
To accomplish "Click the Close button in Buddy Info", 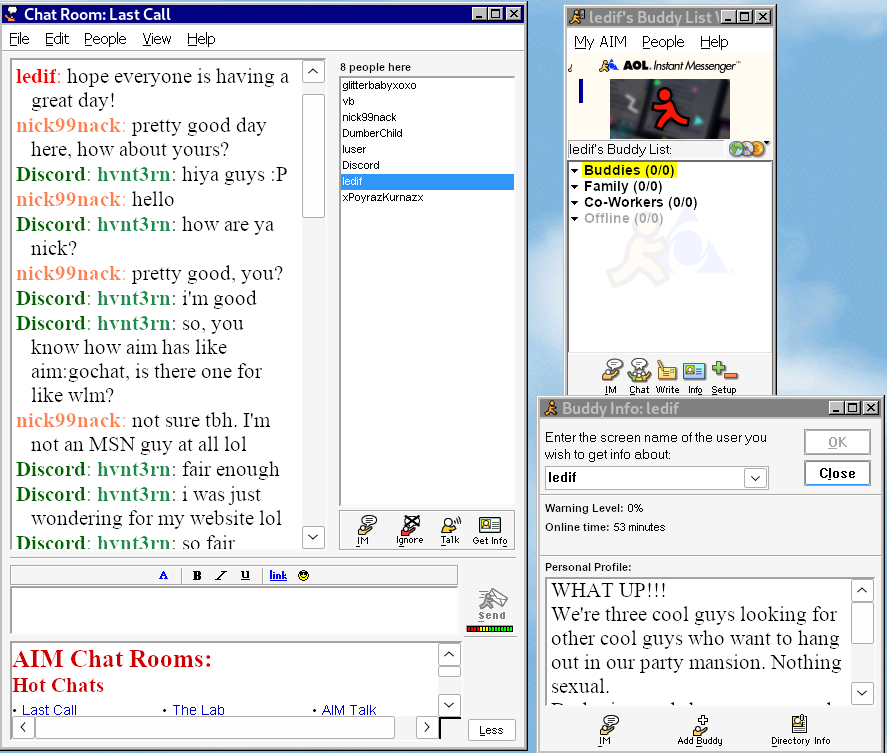I will pos(837,474).
